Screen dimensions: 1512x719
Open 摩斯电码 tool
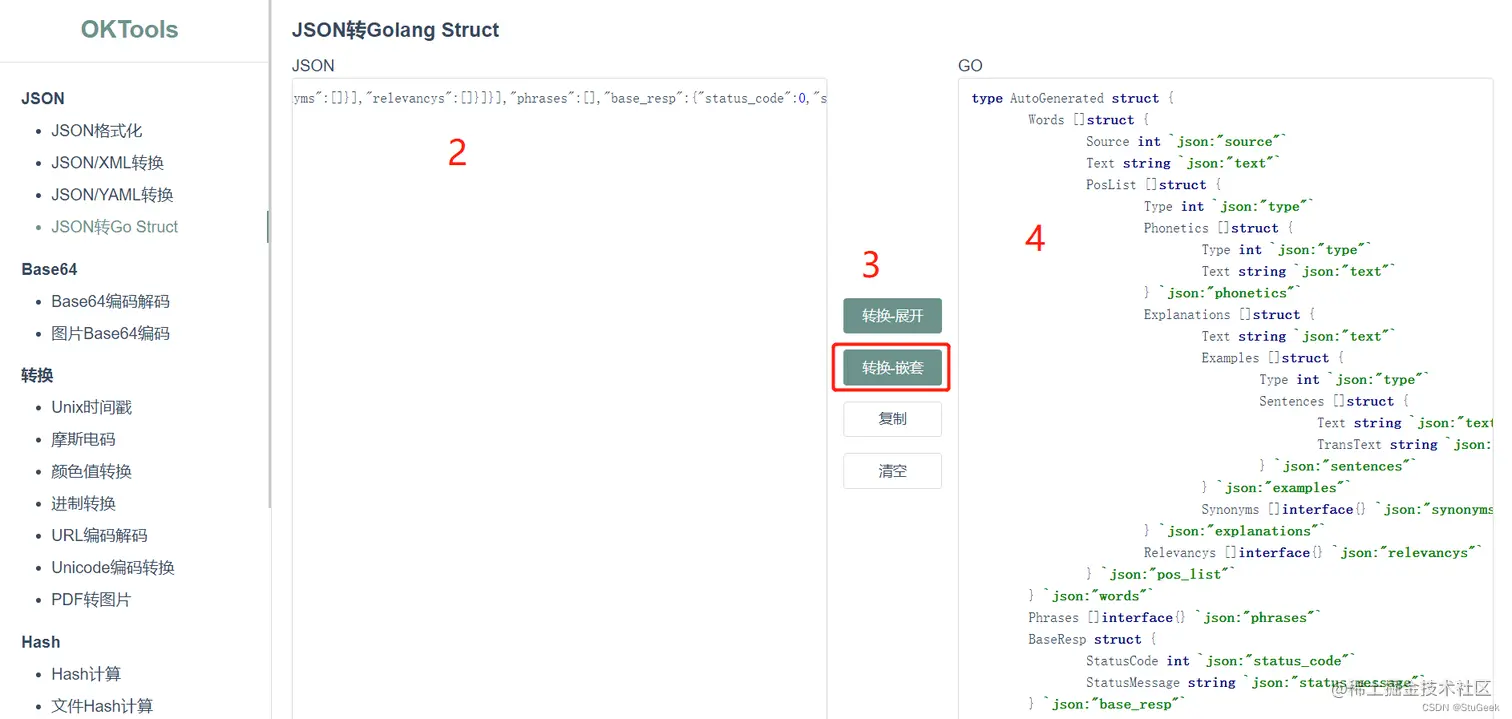[84, 440]
